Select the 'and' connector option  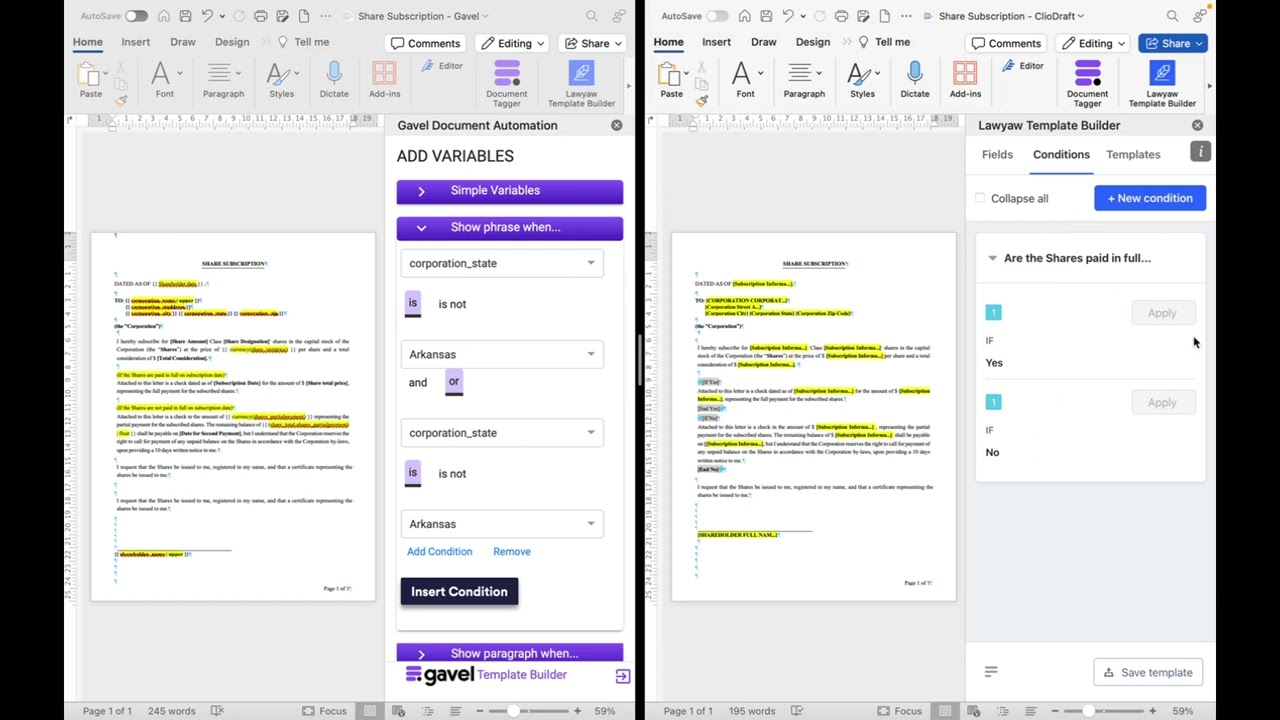pyautogui.click(x=418, y=383)
